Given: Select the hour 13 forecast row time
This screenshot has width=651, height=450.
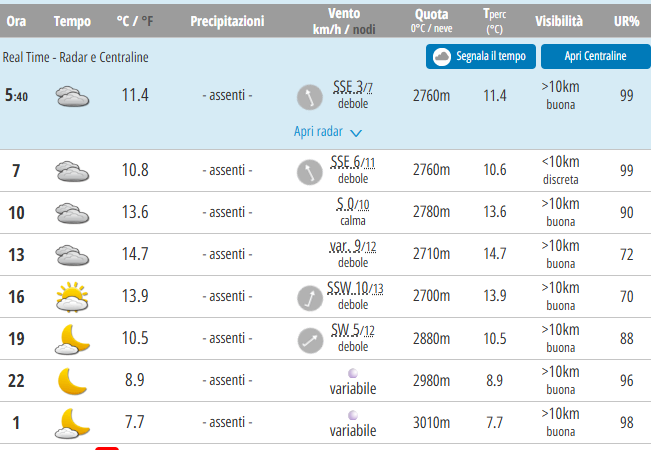Looking at the screenshot, I should tap(16, 255).
